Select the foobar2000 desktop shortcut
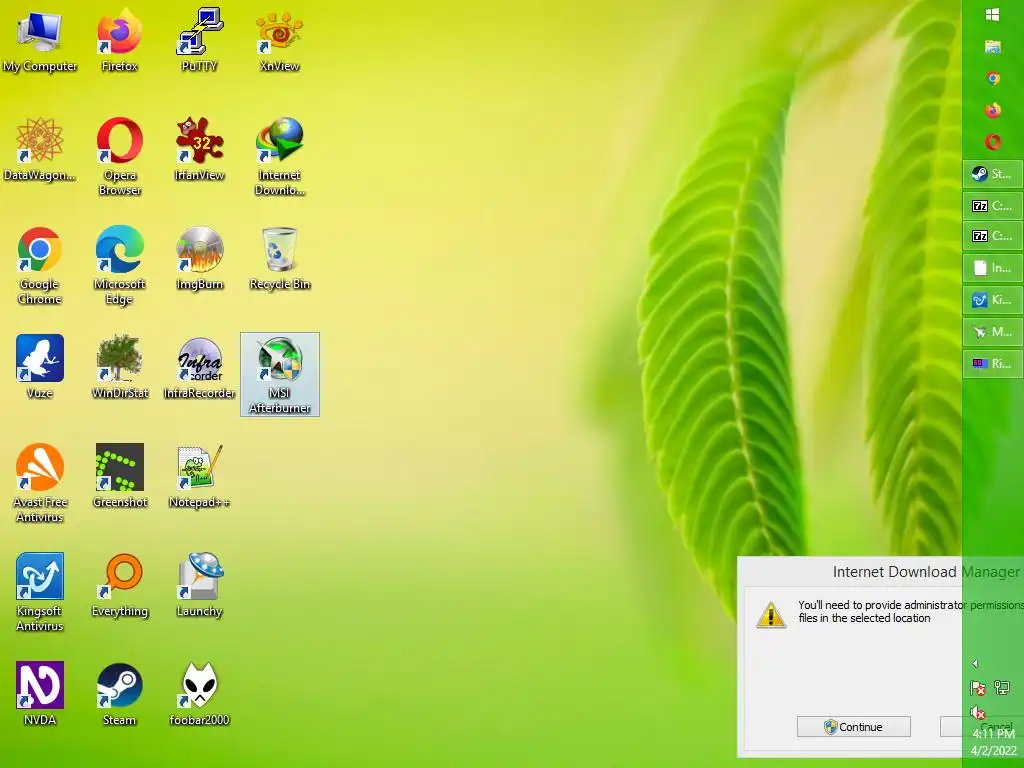 click(199, 694)
